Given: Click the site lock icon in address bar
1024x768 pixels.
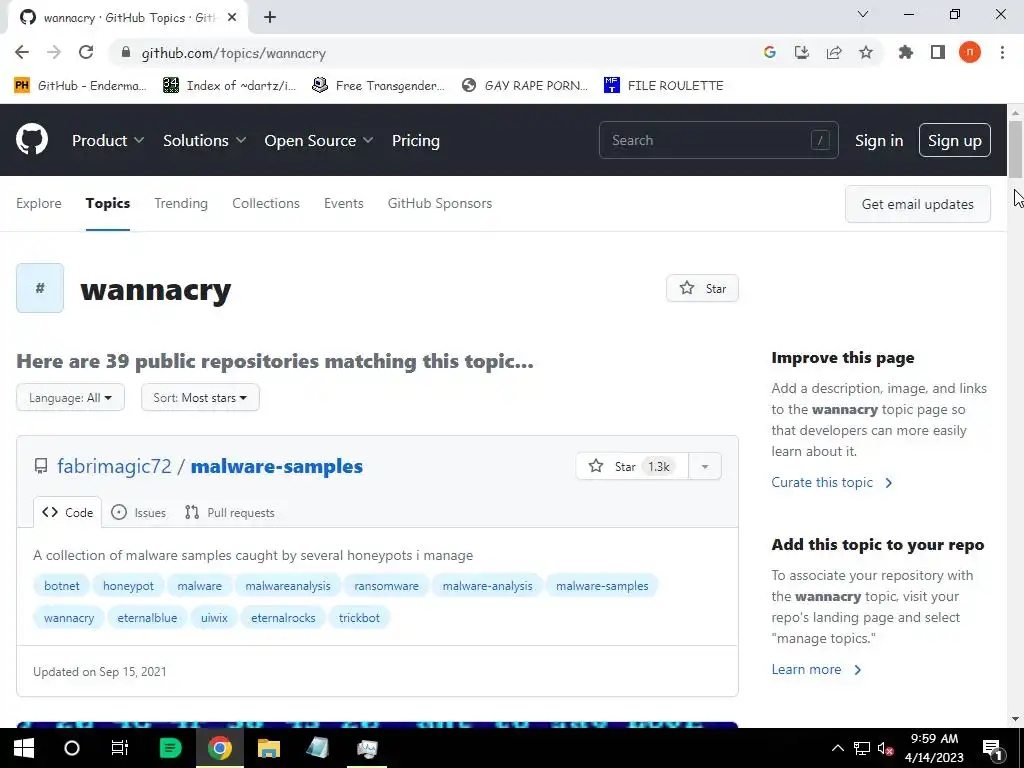Looking at the screenshot, I should point(126,53).
